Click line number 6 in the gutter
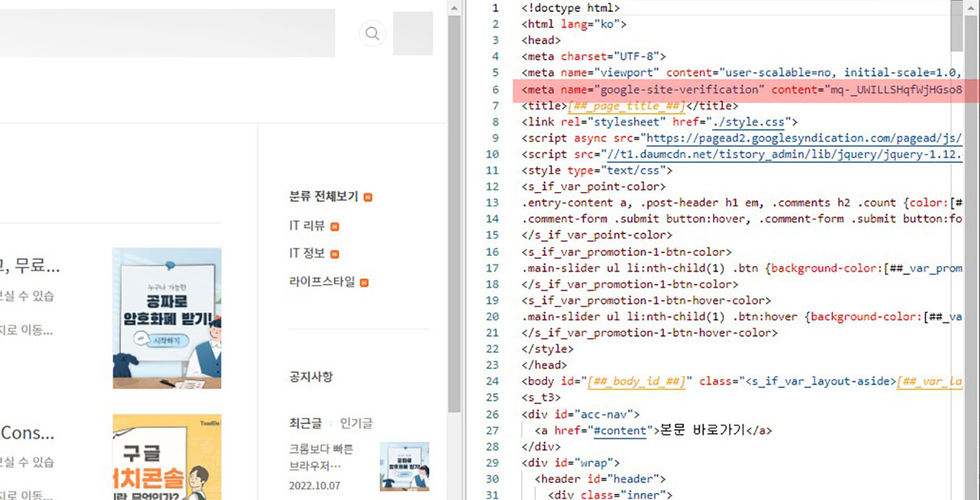 pos(495,90)
